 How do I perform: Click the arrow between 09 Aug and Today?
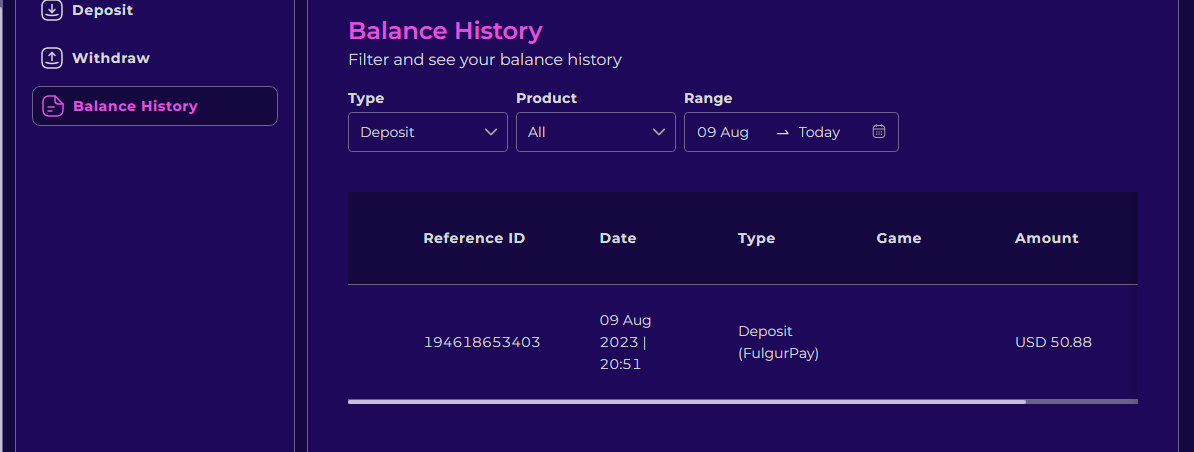pyautogui.click(x=782, y=132)
